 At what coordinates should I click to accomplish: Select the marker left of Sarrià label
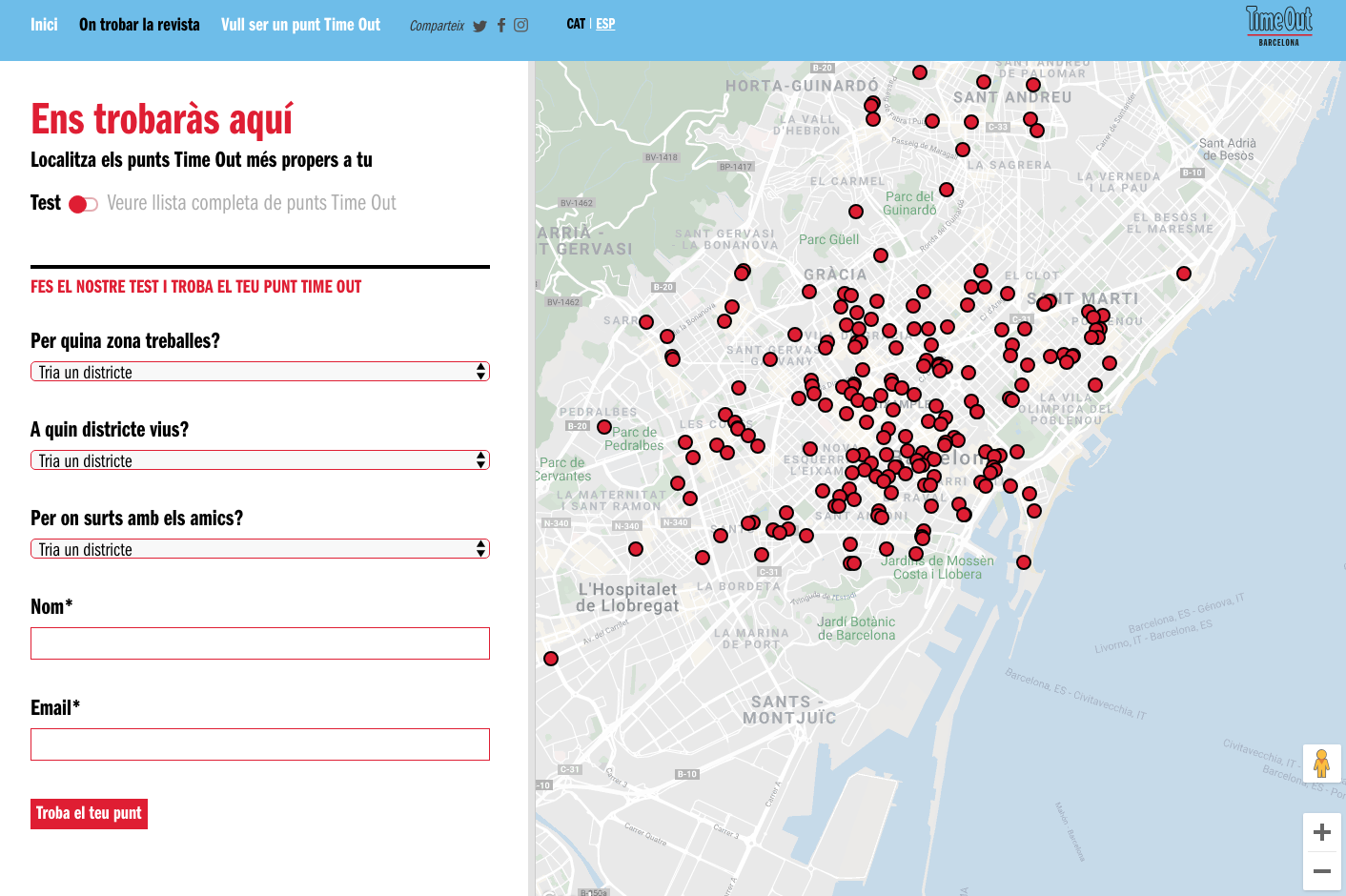[646, 322]
